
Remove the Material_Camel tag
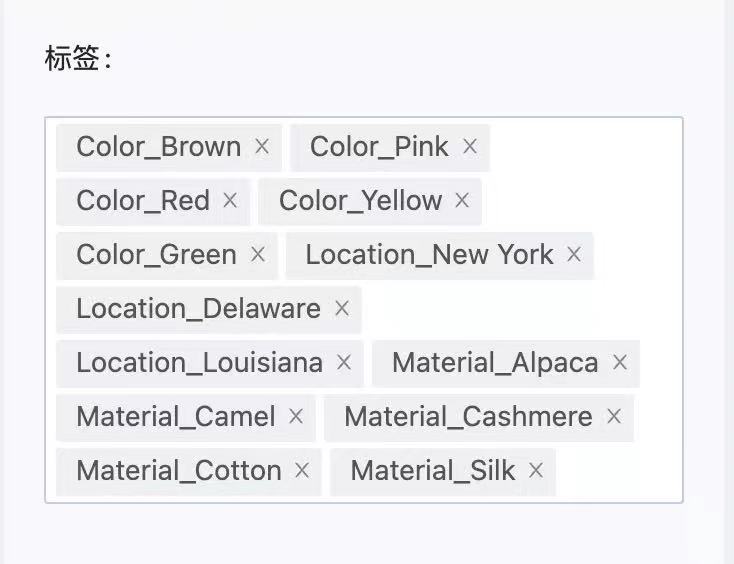point(296,417)
